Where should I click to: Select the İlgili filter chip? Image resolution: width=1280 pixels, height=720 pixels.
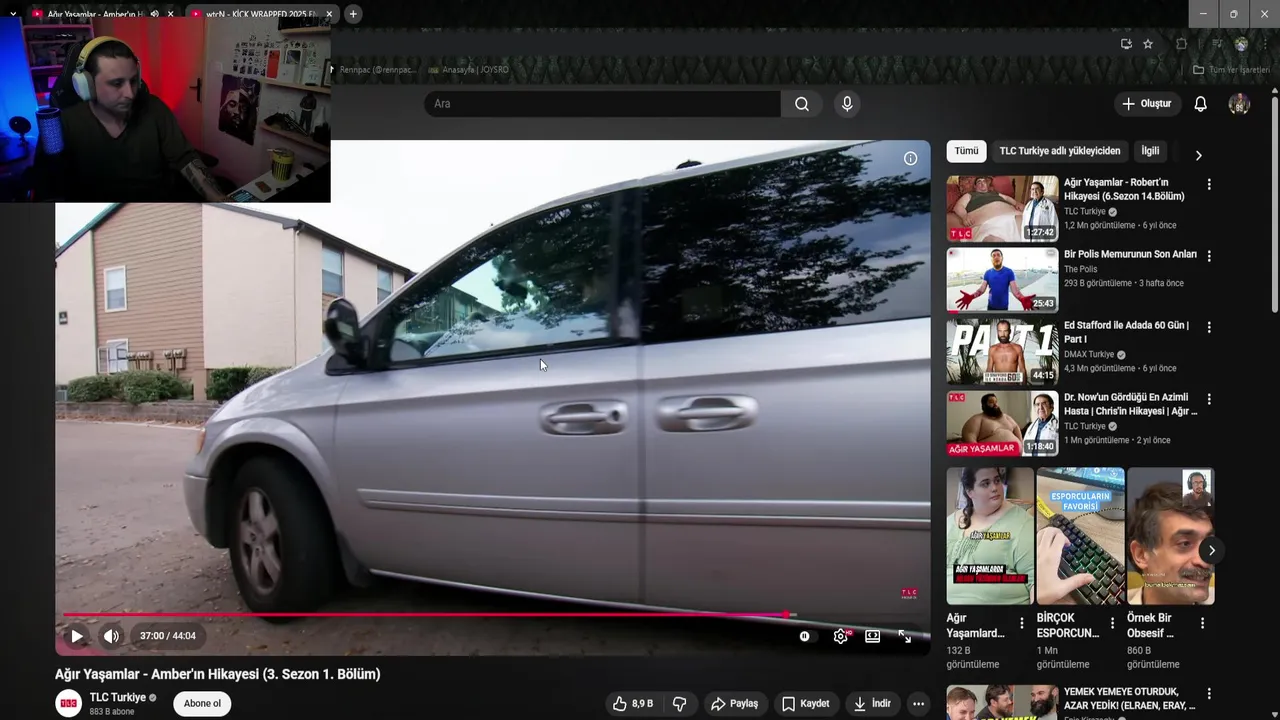click(x=1151, y=151)
